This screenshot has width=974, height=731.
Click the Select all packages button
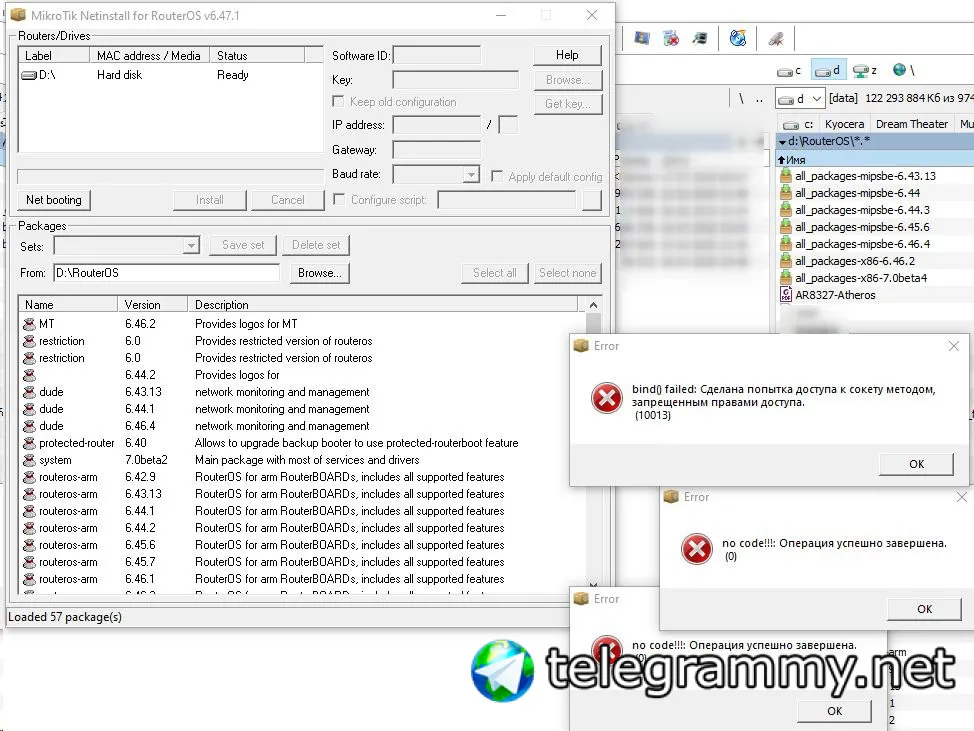[x=494, y=273]
